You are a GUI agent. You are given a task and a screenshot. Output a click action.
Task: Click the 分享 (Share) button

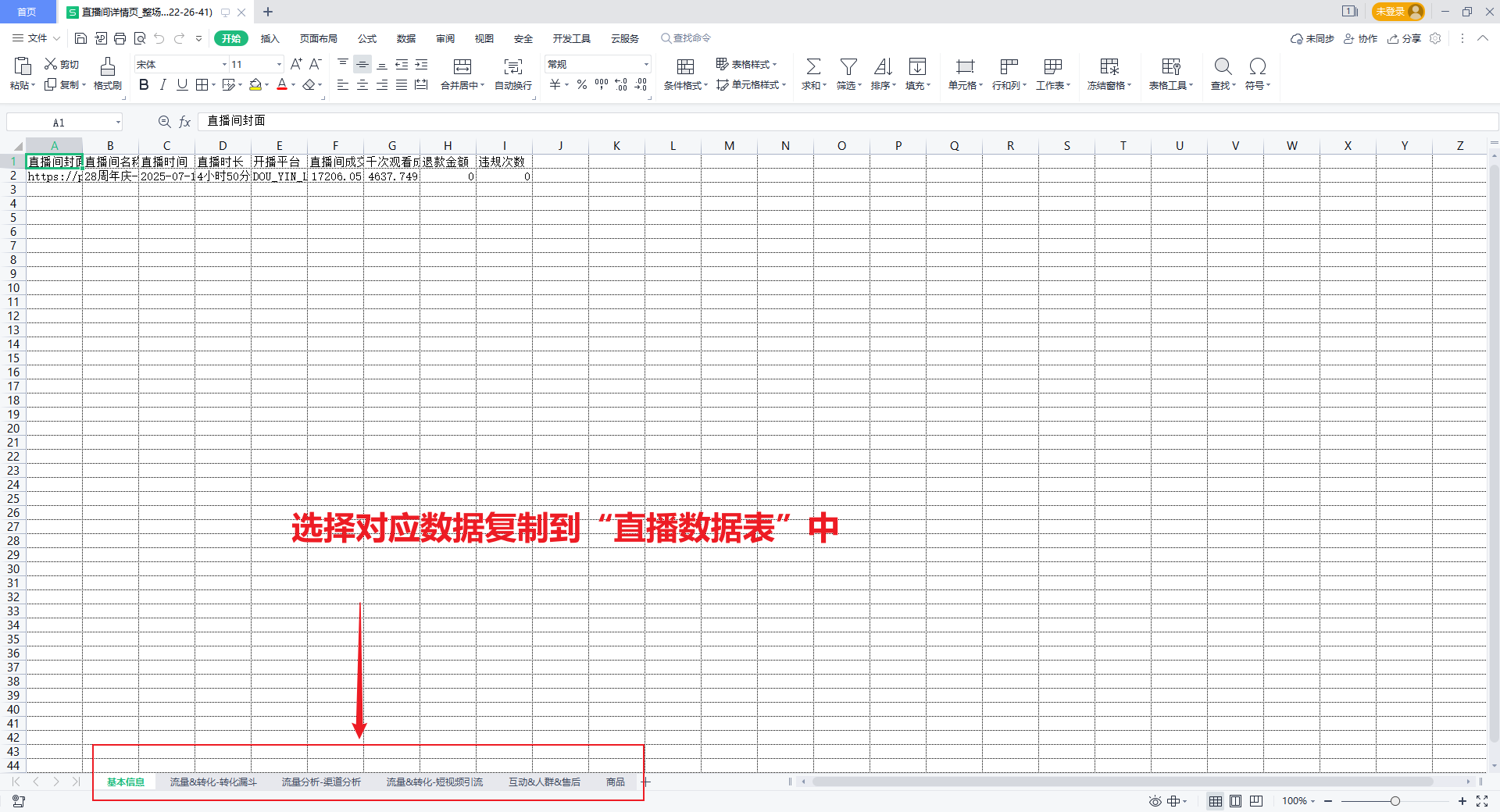(x=1405, y=38)
